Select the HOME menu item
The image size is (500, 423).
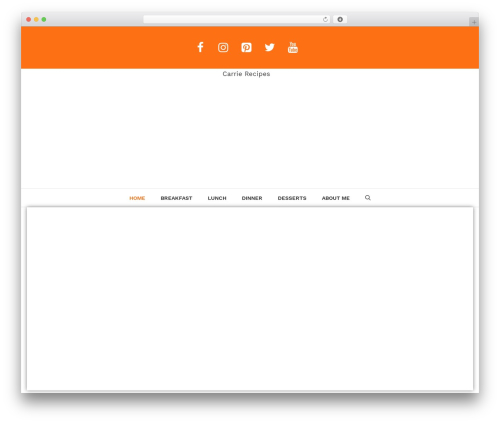tap(137, 198)
